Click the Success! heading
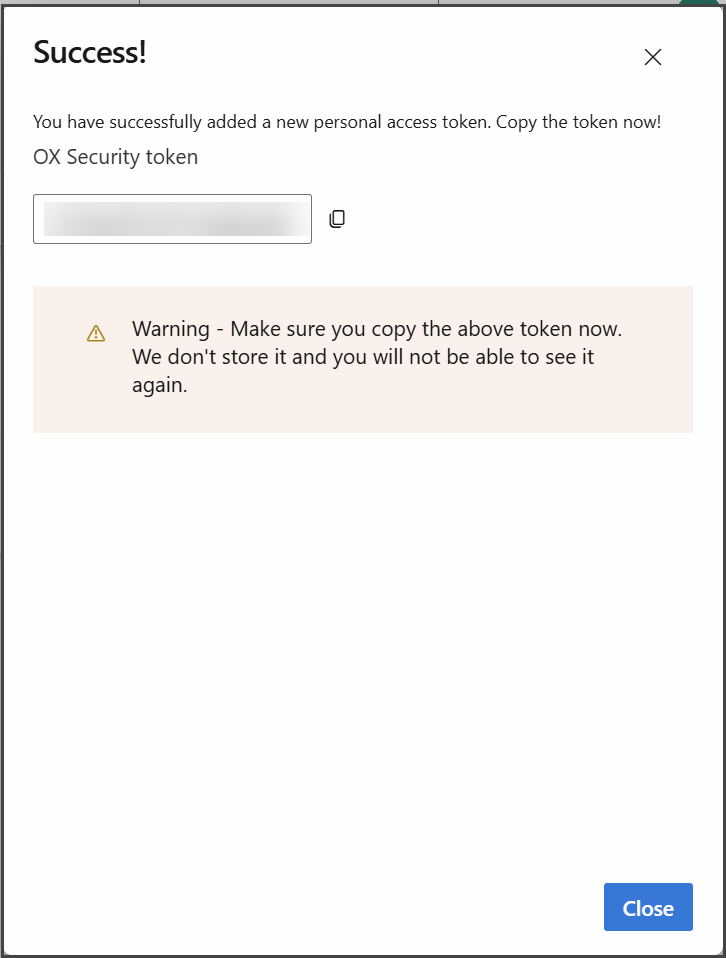 pos(90,53)
